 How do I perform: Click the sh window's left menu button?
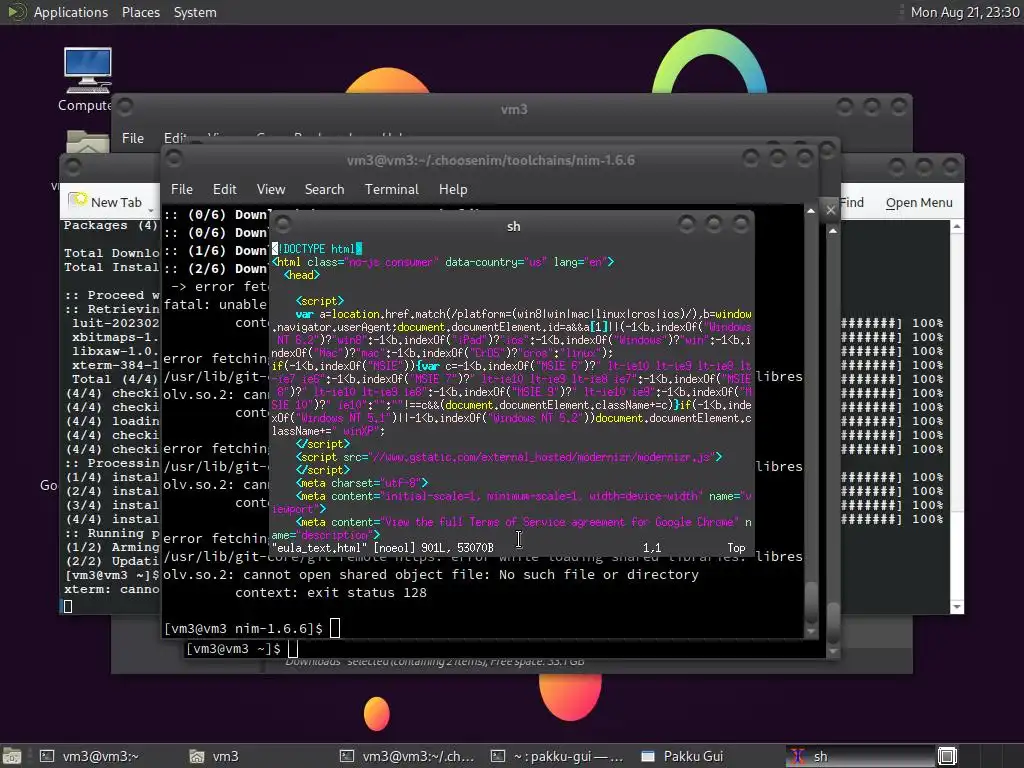pos(283,225)
